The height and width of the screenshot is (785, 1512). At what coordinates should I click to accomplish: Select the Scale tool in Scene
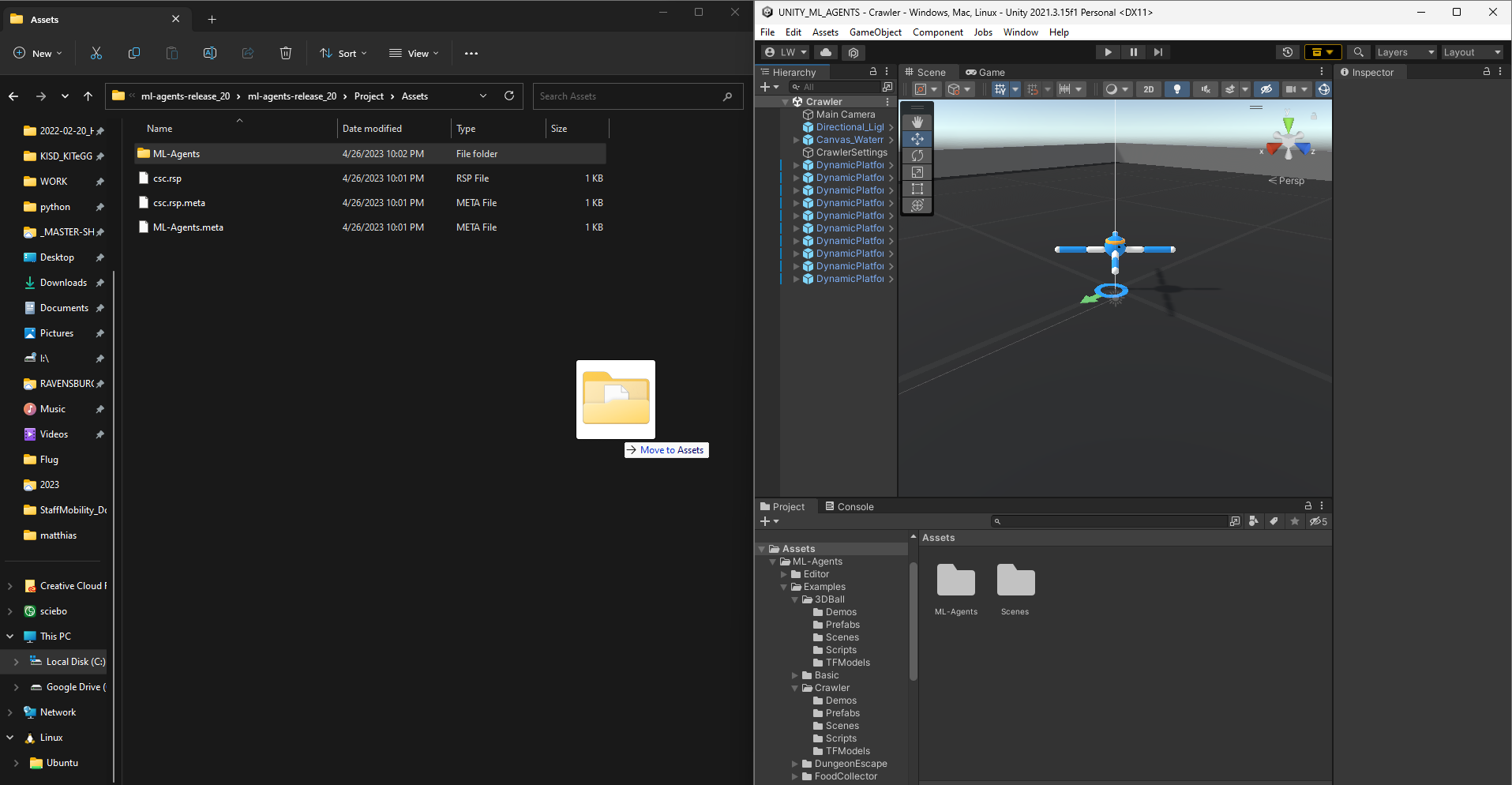(x=917, y=172)
